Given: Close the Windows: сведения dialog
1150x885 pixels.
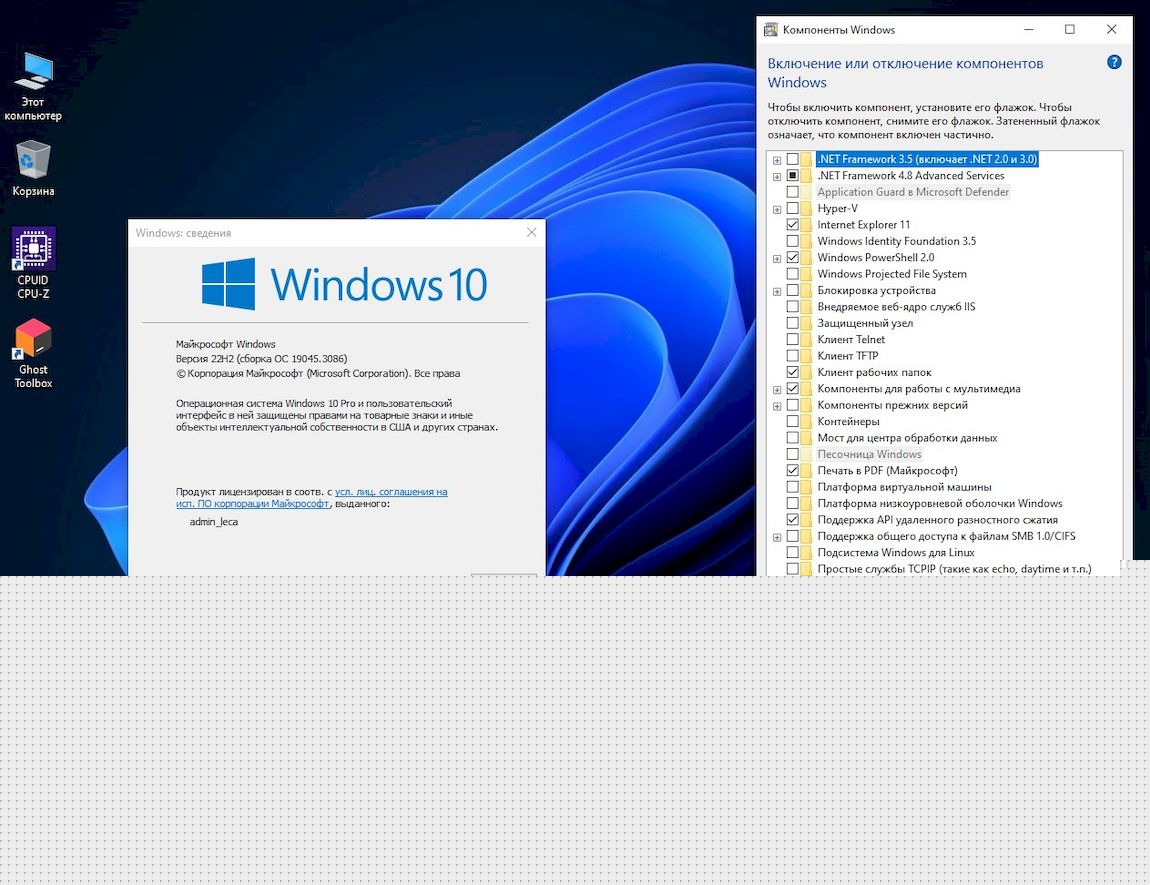Looking at the screenshot, I should 532,232.
